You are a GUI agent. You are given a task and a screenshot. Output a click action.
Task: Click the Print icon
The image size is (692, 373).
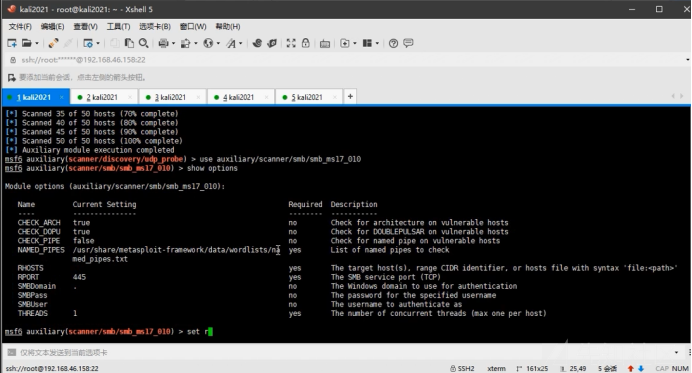pyautogui.click(x=164, y=43)
